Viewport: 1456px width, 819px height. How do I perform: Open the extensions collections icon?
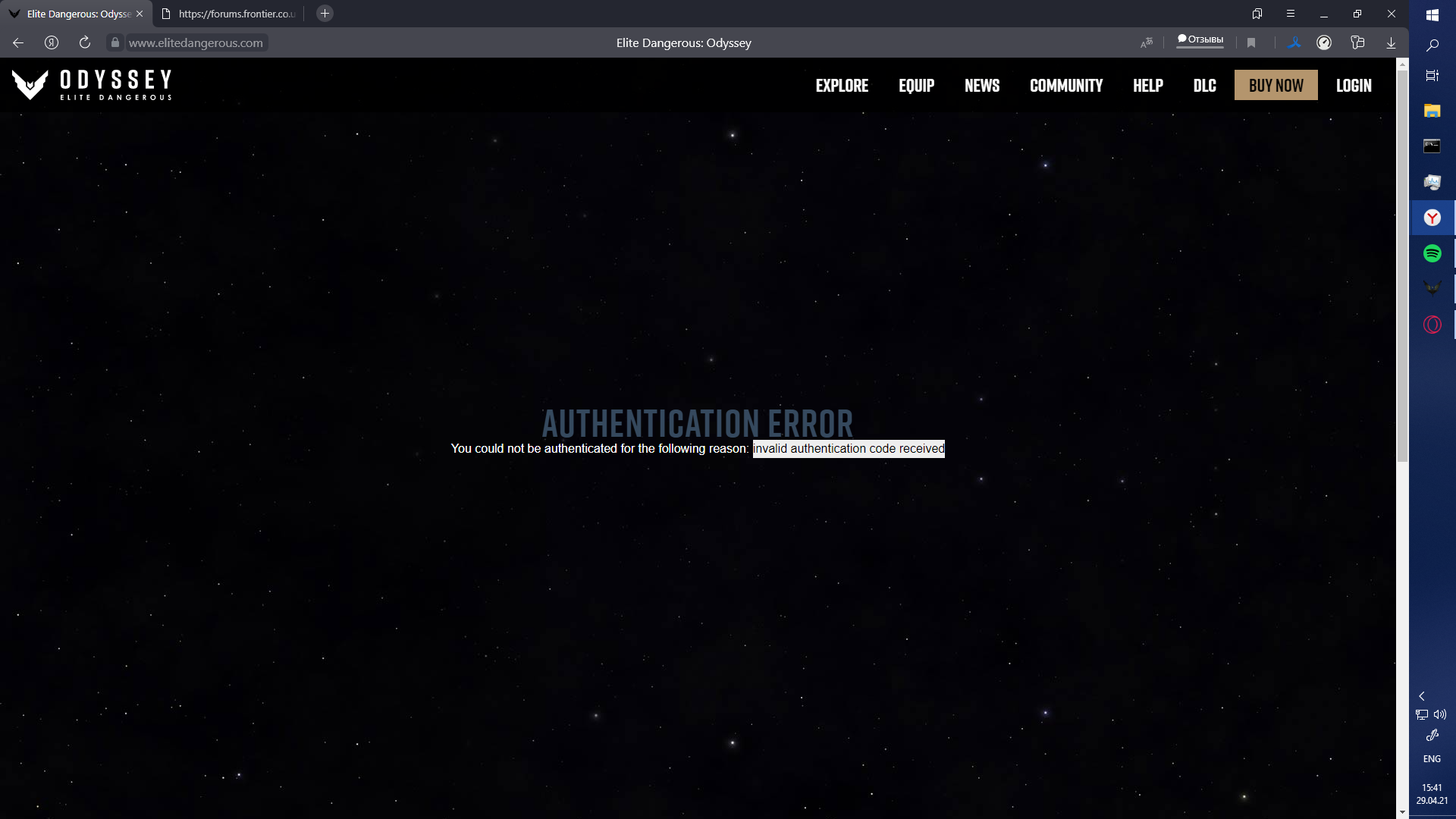pos(1357,42)
